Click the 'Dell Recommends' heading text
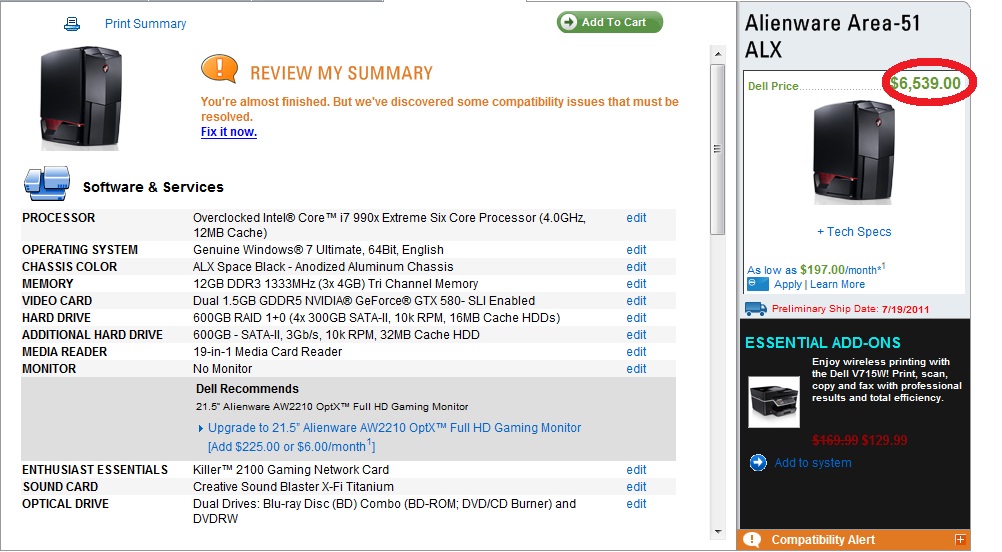Image resolution: width=1002 pixels, height=552 pixels. pos(247,388)
